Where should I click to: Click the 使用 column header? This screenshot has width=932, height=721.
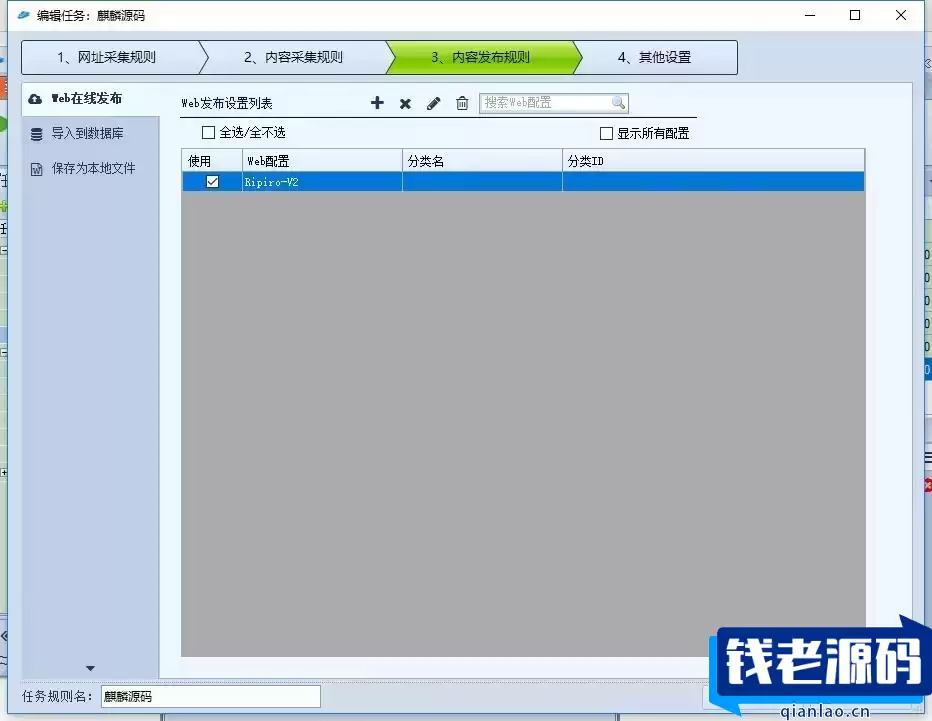(x=212, y=161)
